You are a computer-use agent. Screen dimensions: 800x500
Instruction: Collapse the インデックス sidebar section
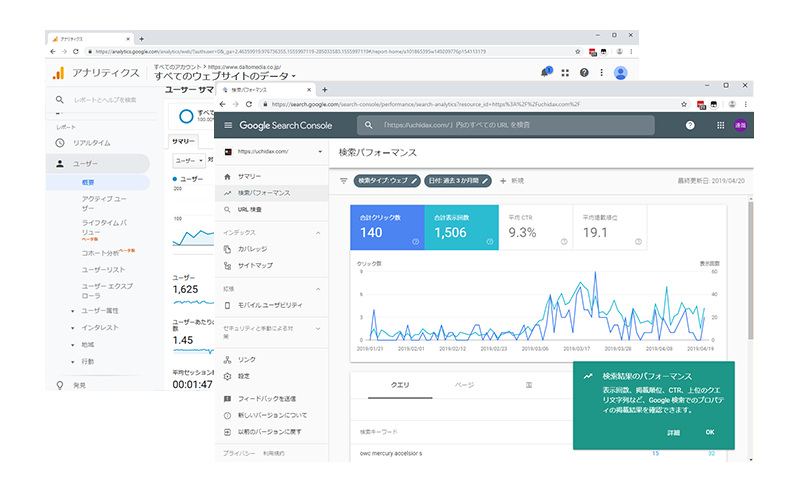coord(319,232)
